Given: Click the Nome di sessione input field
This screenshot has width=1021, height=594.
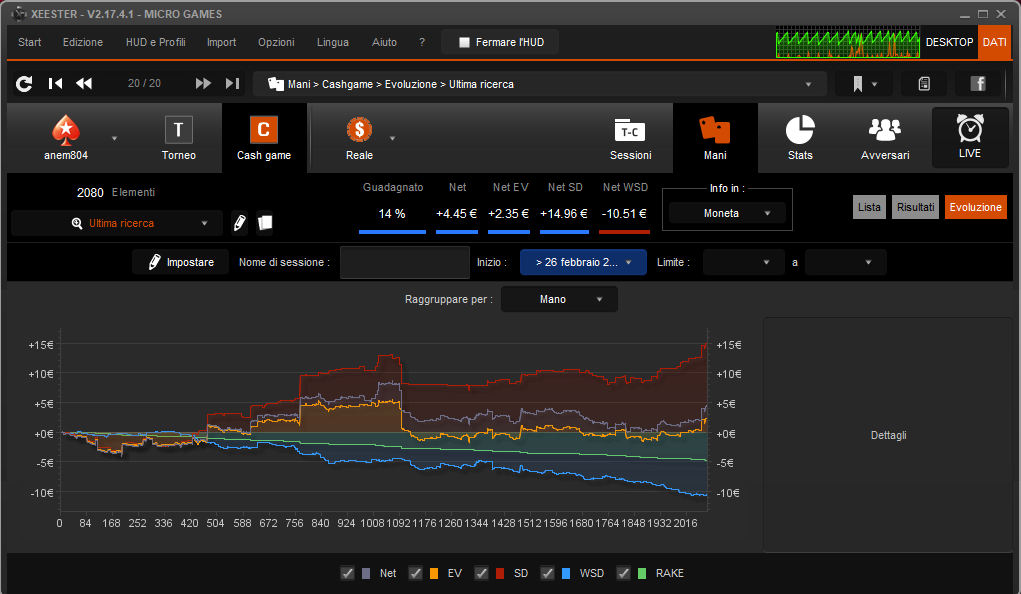Looking at the screenshot, I should pyautogui.click(x=404, y=262).
